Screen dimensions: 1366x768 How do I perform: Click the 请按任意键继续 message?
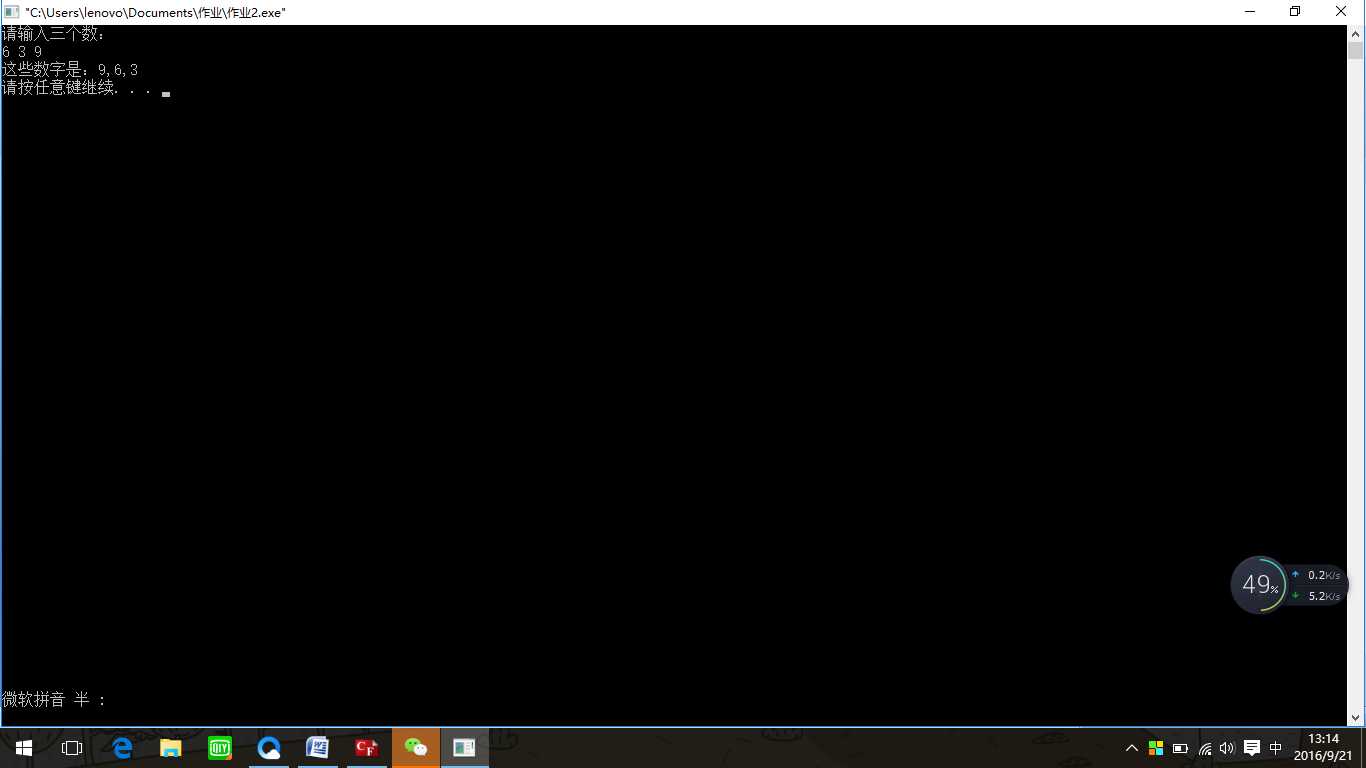pyautogui.click(x=77, y=88)
